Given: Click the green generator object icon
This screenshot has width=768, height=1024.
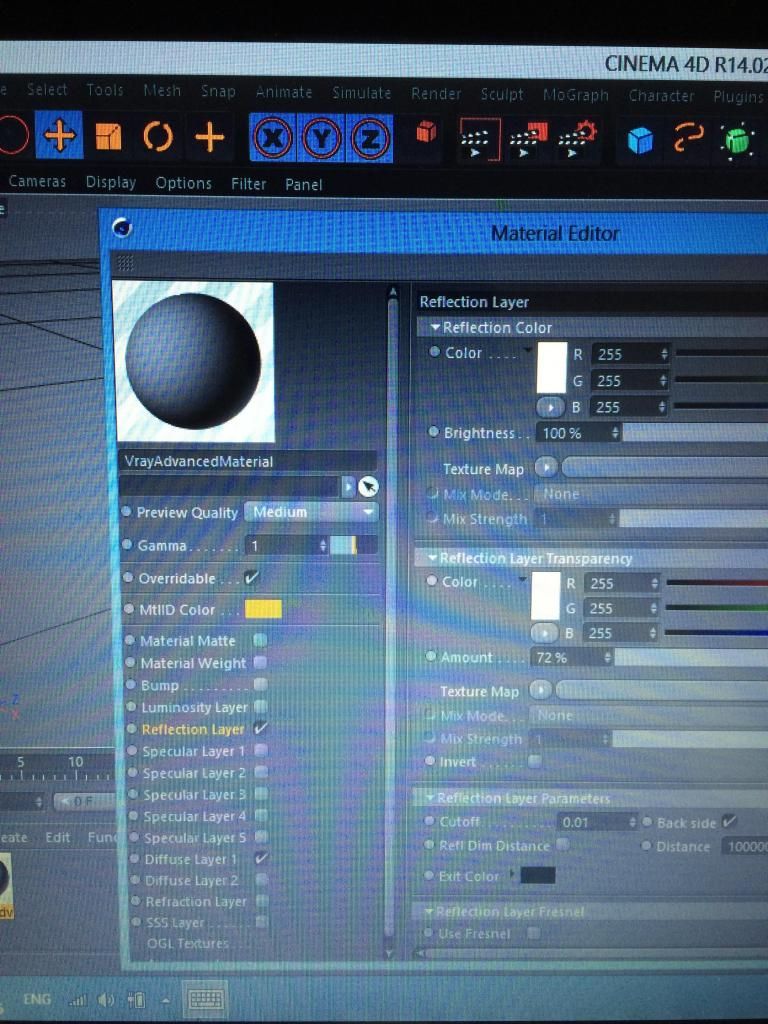Looking at the screenshot, I should pyautogui.click(x=739, y=140).
